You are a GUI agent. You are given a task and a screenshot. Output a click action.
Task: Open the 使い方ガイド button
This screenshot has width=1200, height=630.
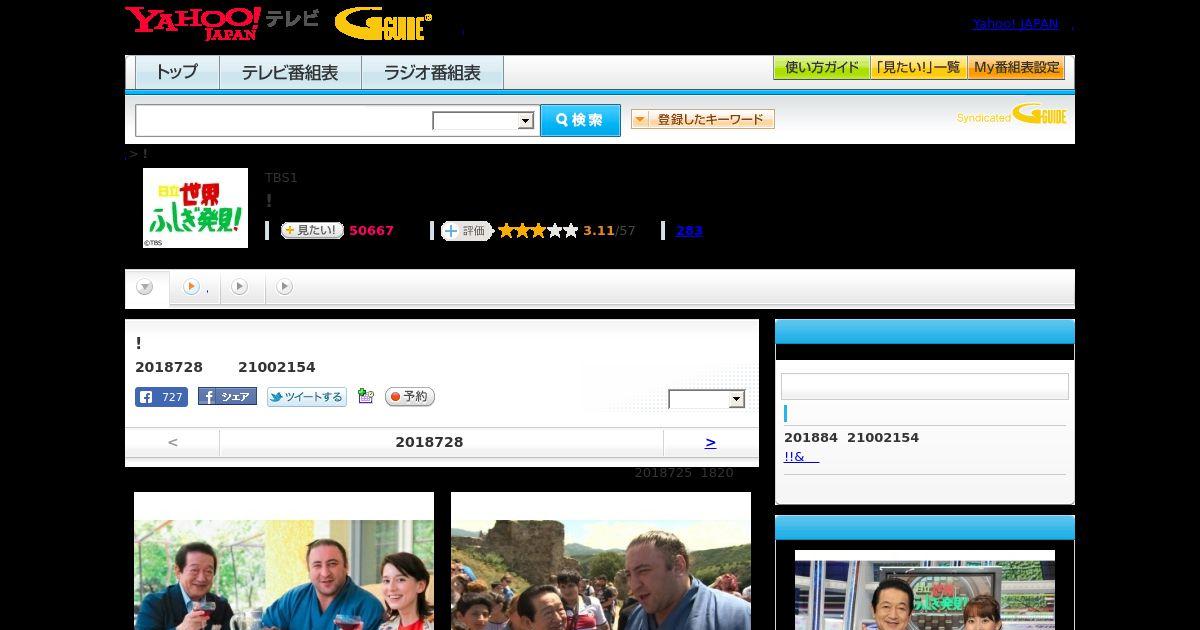(822, 68)
